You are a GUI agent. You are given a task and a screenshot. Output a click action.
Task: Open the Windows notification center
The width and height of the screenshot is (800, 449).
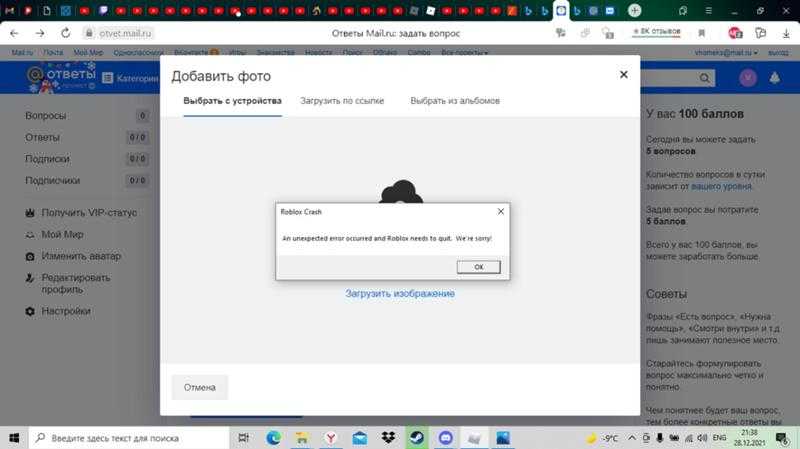point(782,438)
